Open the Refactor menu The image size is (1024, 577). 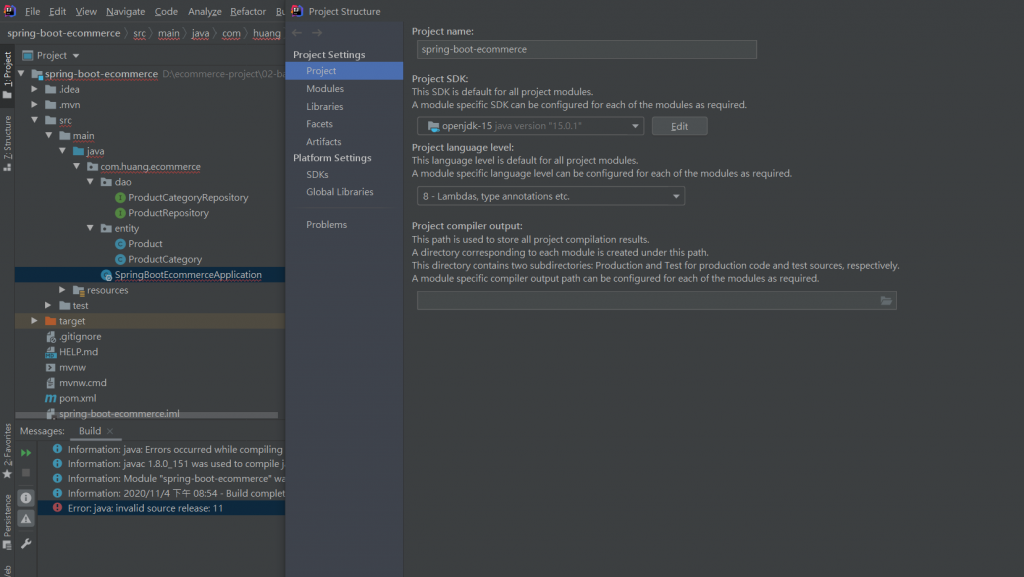point(248,11)
